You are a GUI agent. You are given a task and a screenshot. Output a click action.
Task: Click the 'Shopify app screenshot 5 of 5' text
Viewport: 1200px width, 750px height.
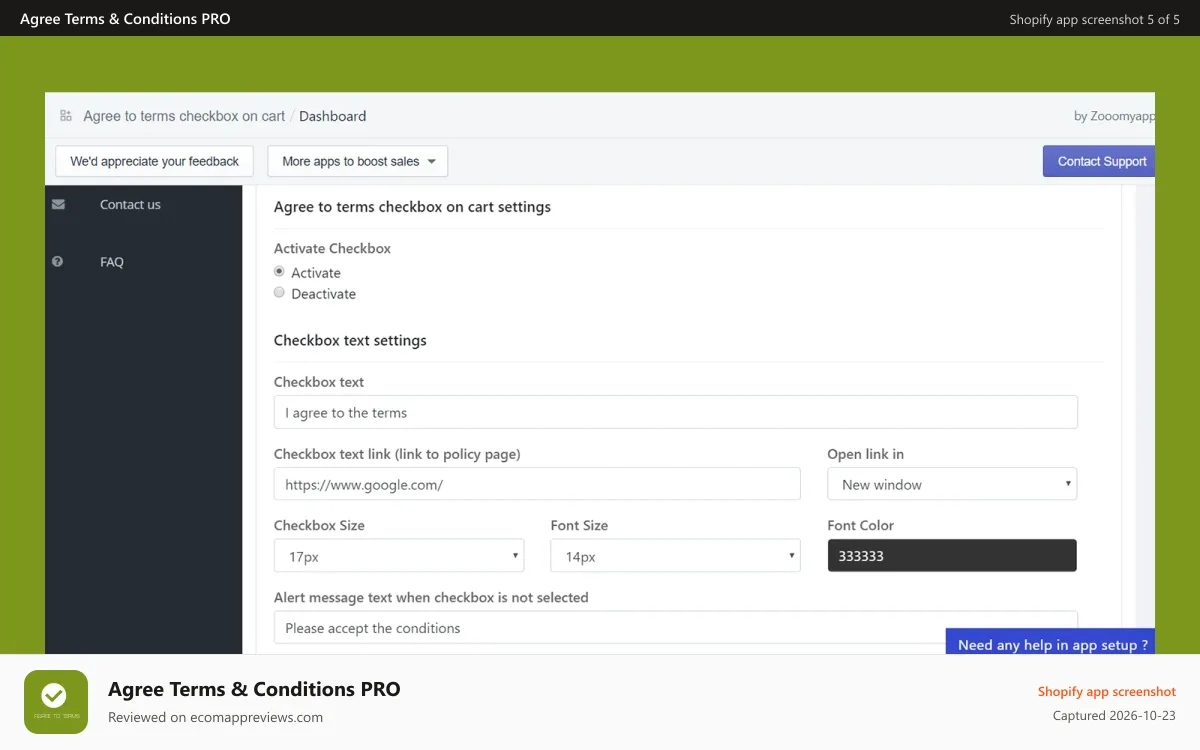click(1095, 19)
